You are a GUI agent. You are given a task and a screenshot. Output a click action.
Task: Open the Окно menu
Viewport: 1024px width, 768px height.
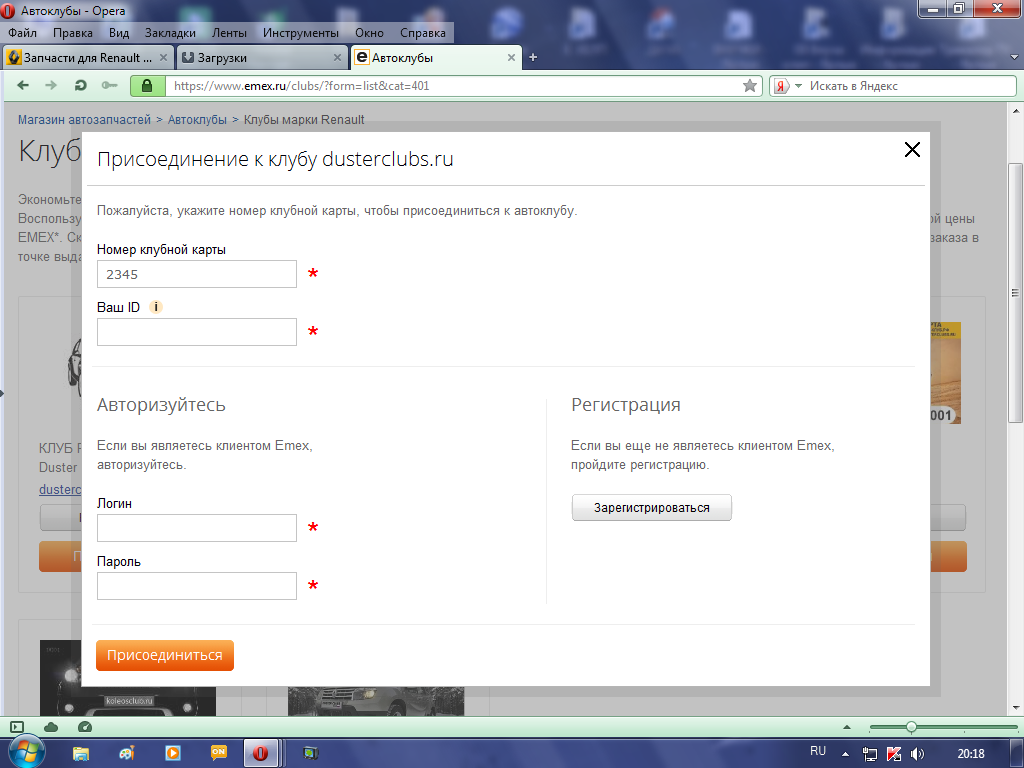369,33
